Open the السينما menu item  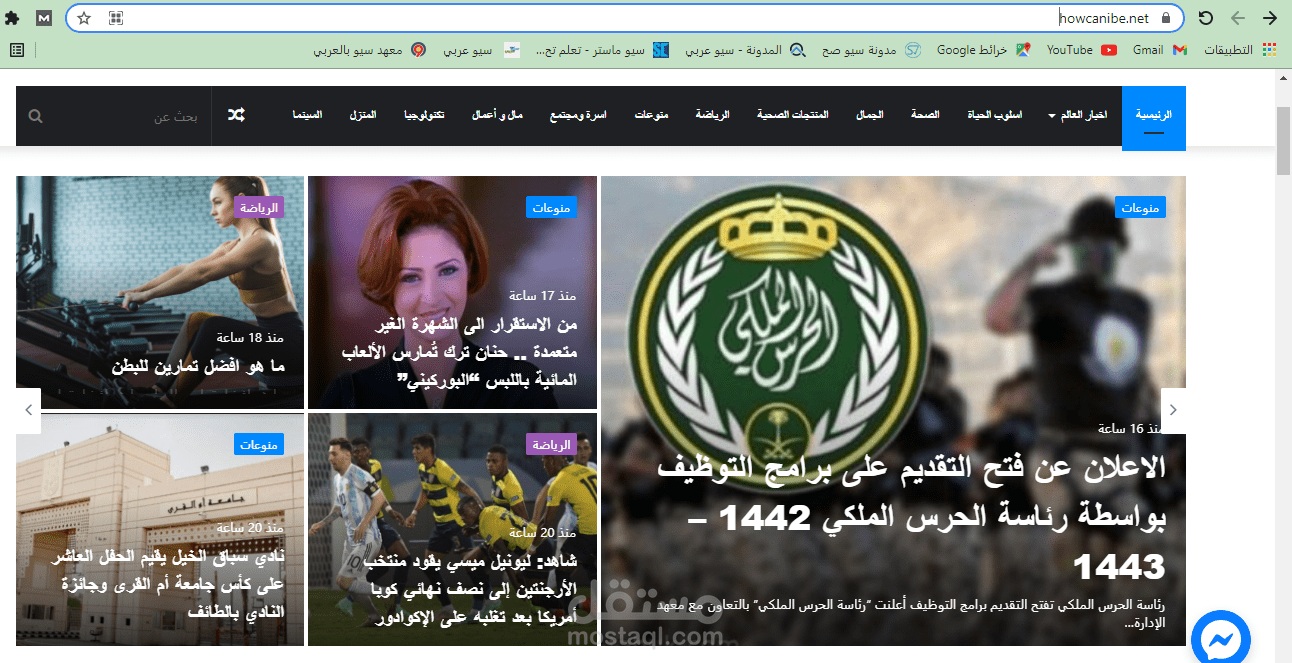click(307, 115)
